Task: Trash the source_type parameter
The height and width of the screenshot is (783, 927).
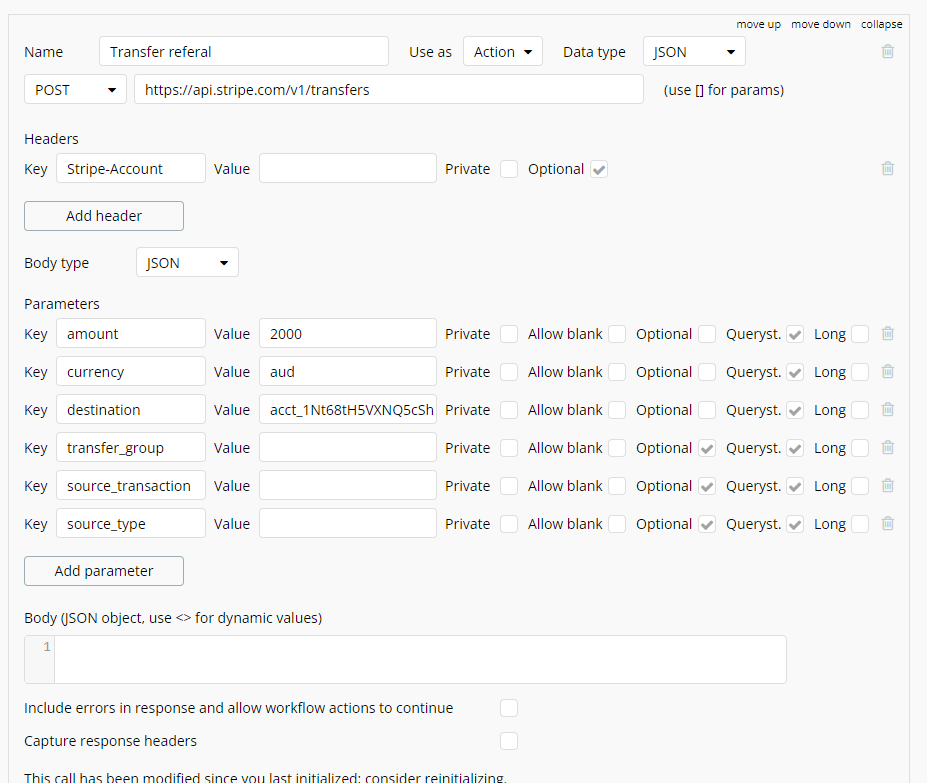Action: click(887, 524)
